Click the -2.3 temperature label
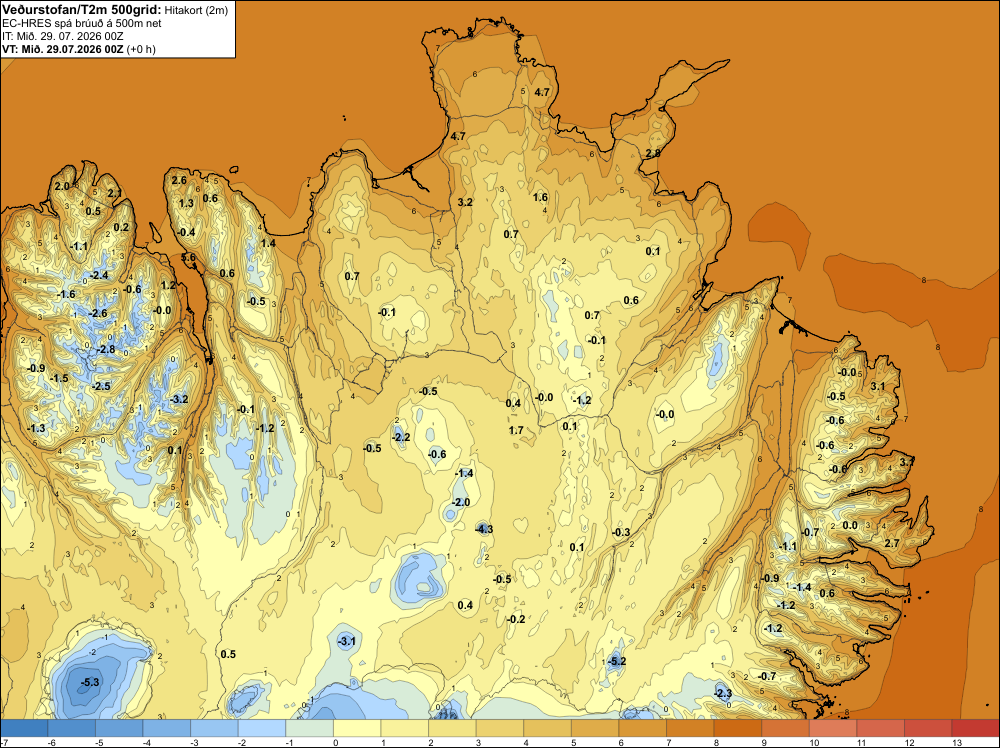This screenshot has width=1000, height=748. click(x=723, y=693)
